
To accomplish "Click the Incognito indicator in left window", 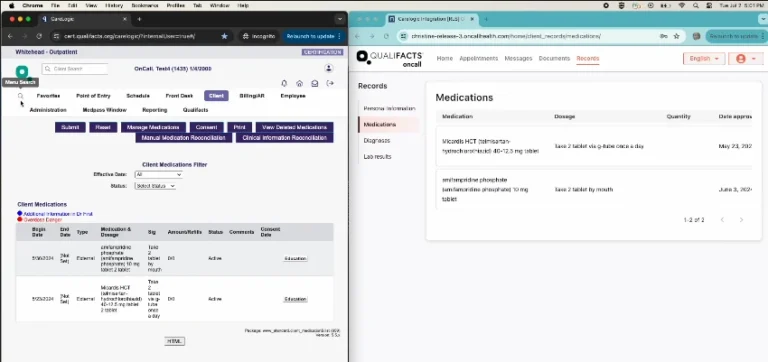I will point(259,36).
